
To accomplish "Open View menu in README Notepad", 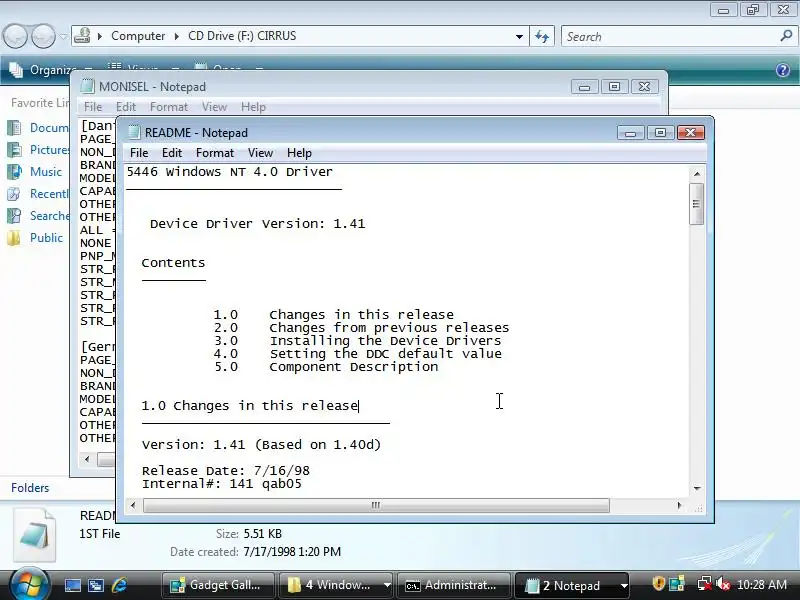I will (260, 153).
